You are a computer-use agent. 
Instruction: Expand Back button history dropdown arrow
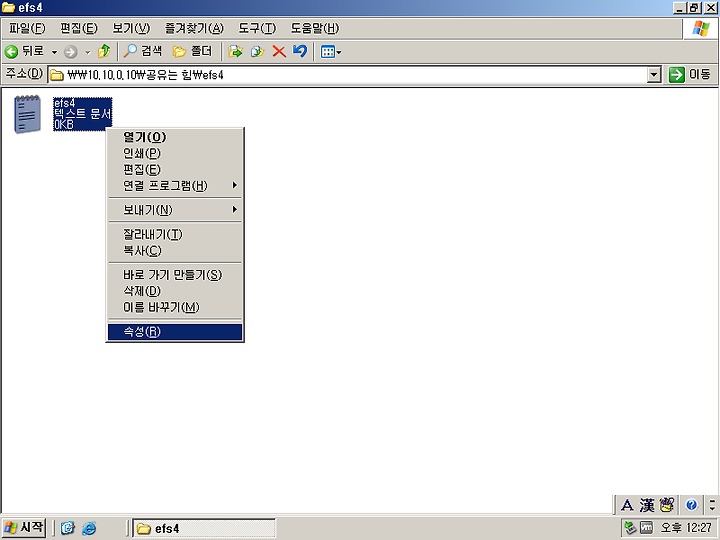click(x=54, y=52)
